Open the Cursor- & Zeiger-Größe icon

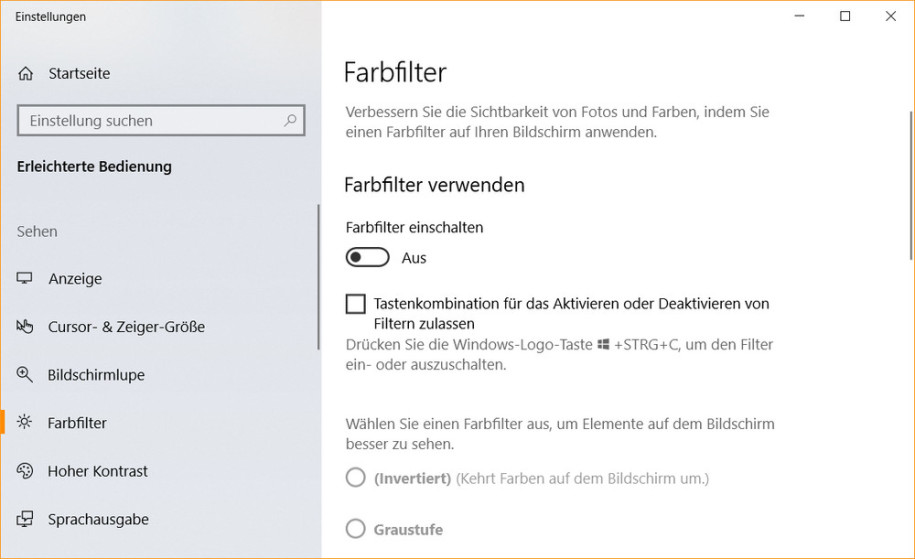25,326
